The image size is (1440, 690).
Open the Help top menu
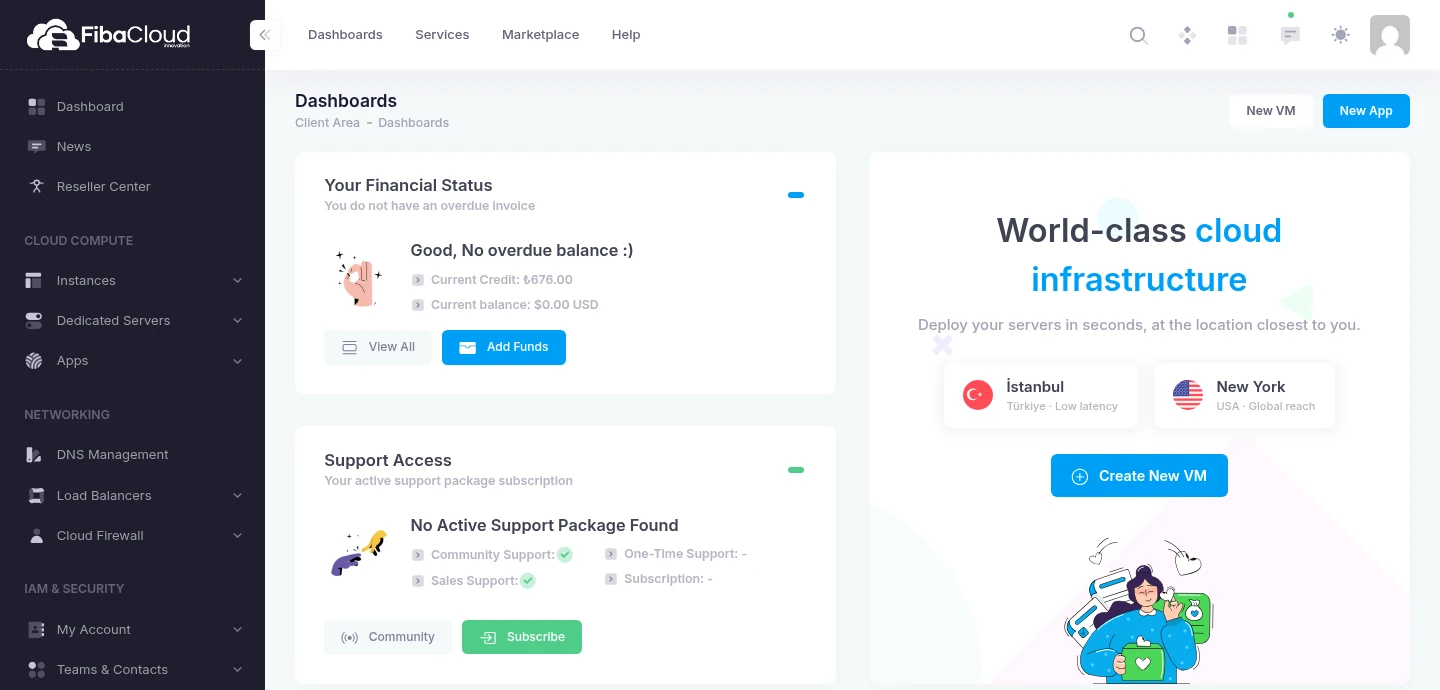pyautogui.click(x=626, y=35)
